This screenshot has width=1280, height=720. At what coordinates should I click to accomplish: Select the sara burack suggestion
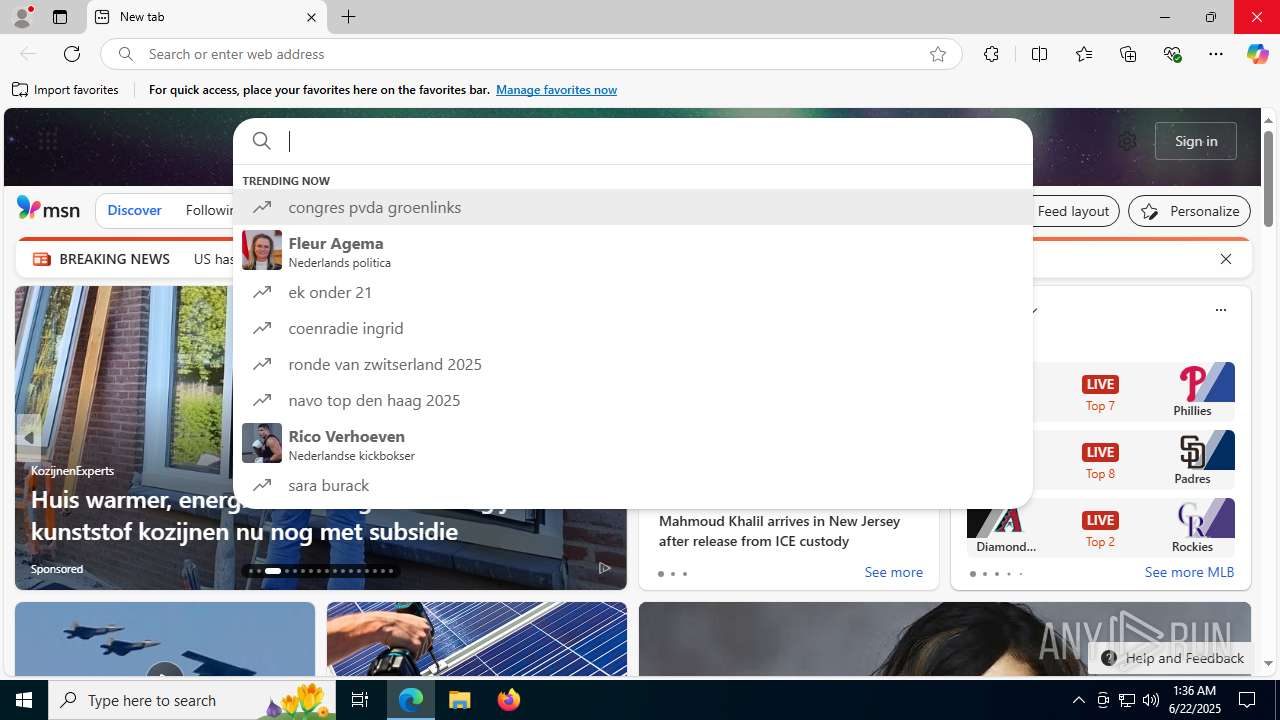point(632,485)
